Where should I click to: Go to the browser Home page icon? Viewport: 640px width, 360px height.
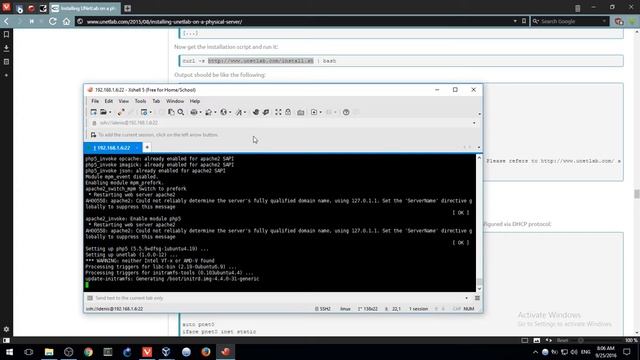pos(67,21)
